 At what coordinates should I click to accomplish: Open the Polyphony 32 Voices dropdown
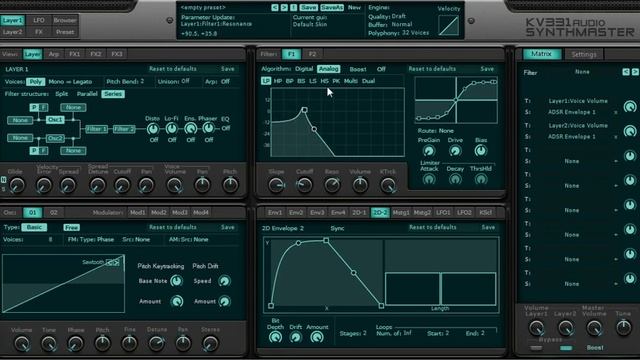click(416, 33)
